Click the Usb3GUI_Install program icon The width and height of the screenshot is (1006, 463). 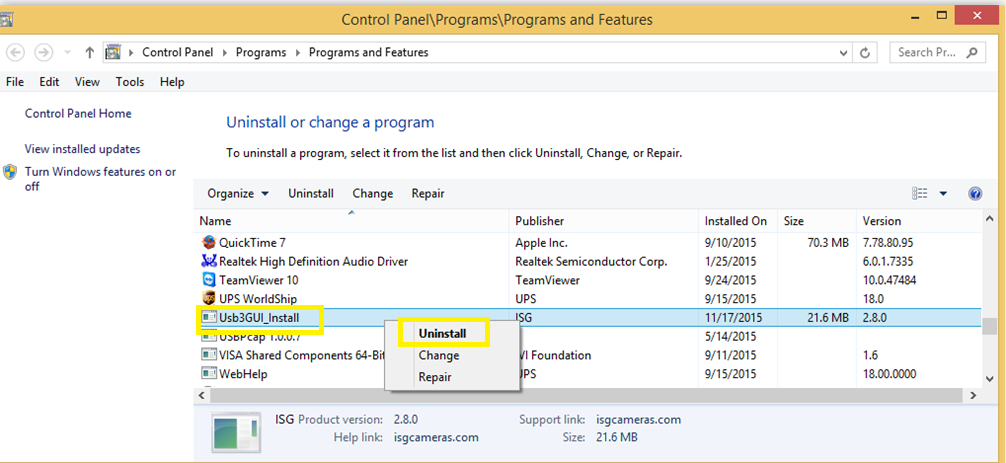(x=209, y=317)
